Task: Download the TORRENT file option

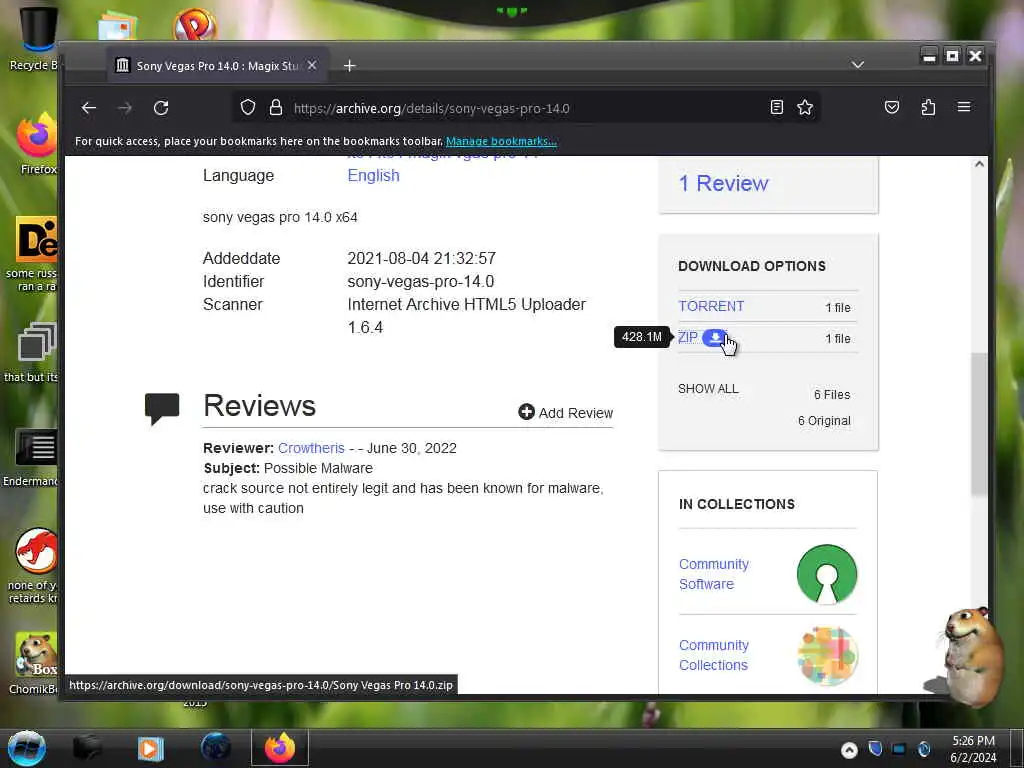Action: (711, 306)
